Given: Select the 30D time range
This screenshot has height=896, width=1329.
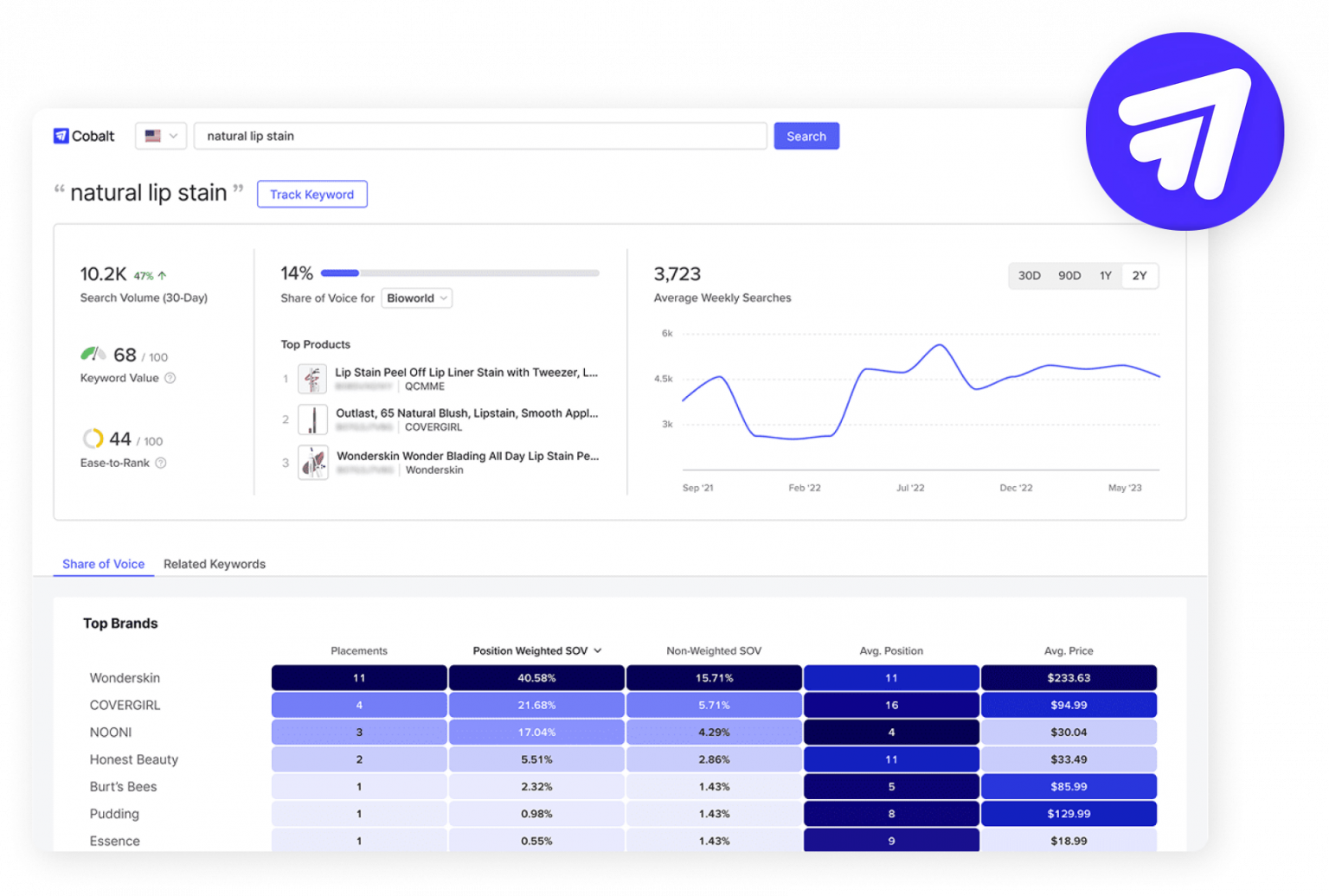Looking at the screenshot, I should pyautogui.click(x=1029, y=276).
